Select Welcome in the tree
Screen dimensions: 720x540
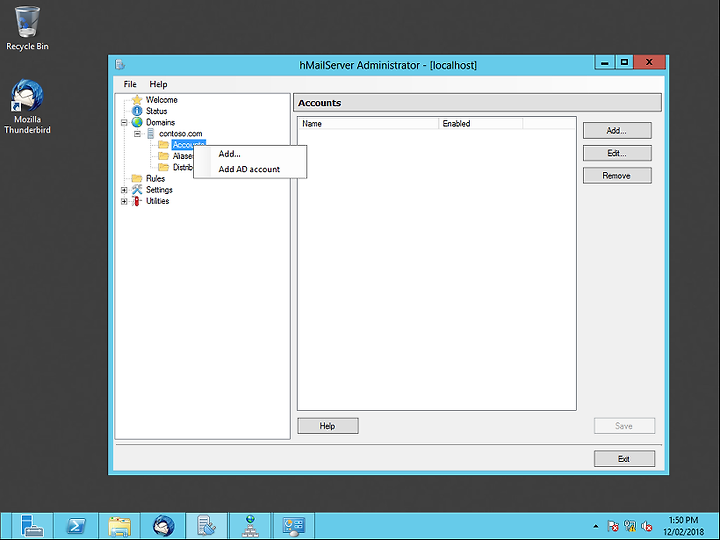click(162, 100)
